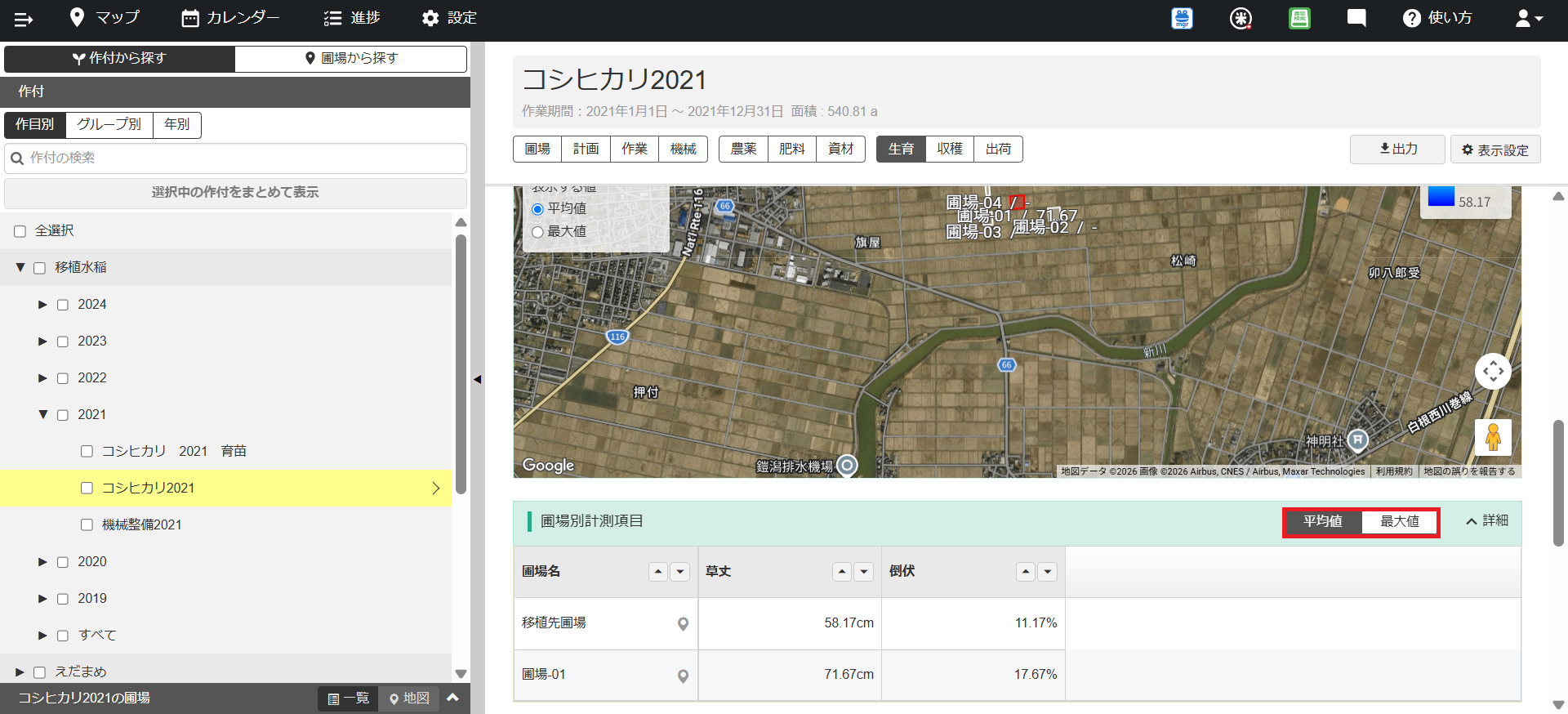Check the 2023 checkbox
Screen dimensions: 1568x714
click(x=63, y=341)
